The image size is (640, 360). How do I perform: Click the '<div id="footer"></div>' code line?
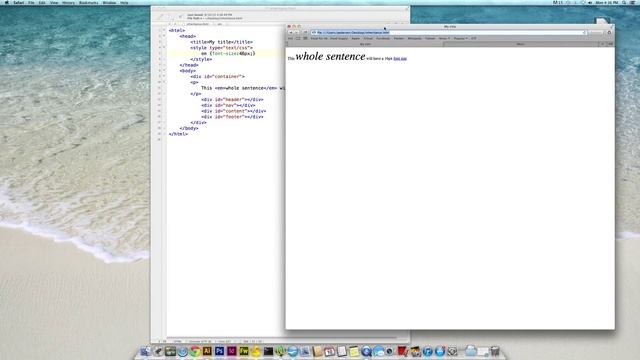point(232,117)
